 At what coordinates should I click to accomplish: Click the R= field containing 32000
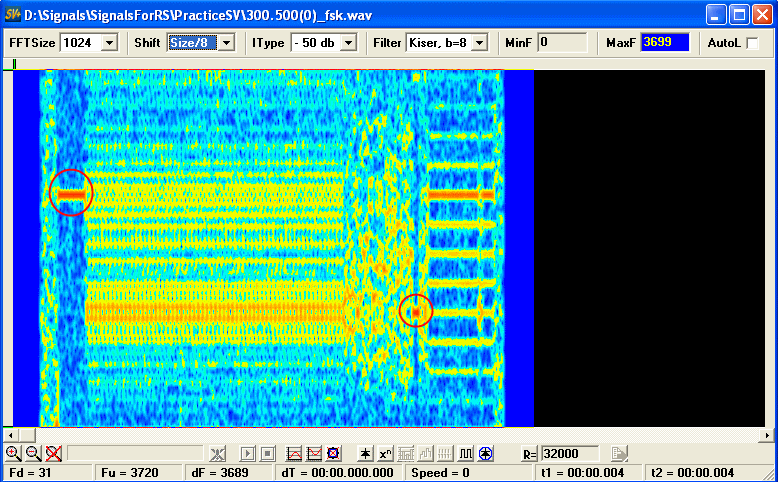pos(569,453)
